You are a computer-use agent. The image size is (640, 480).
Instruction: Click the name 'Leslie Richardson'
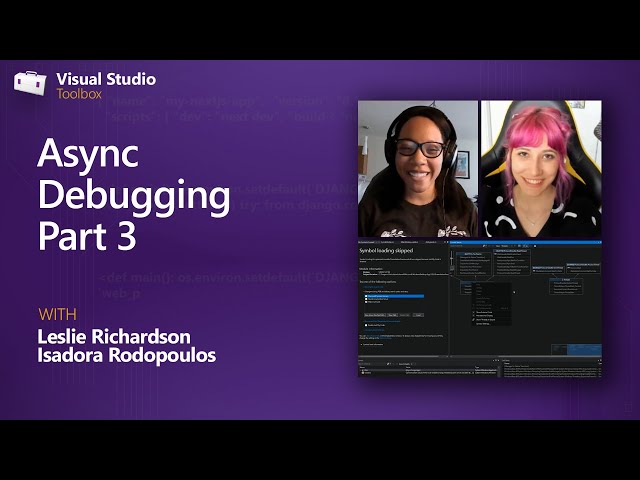(x=114, y=337)
